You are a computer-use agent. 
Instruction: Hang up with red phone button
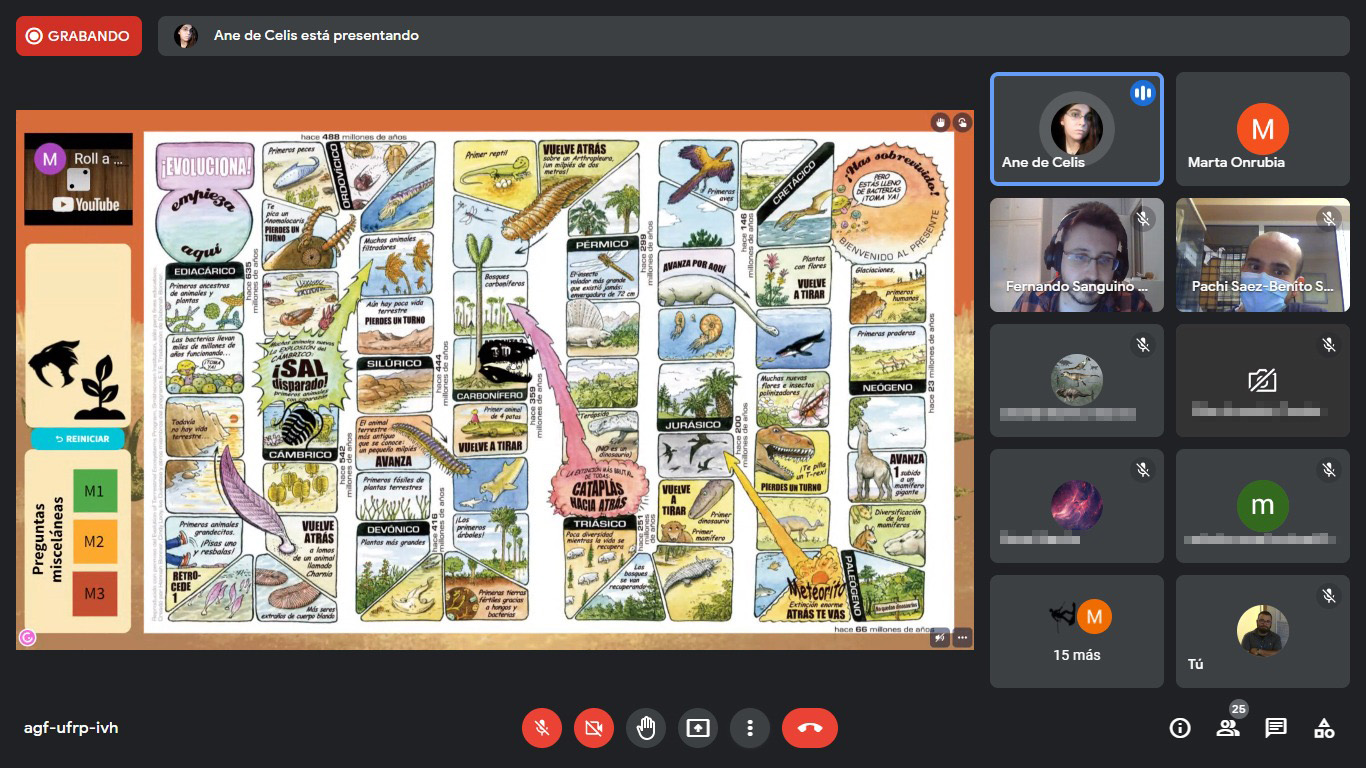(810, 728)
